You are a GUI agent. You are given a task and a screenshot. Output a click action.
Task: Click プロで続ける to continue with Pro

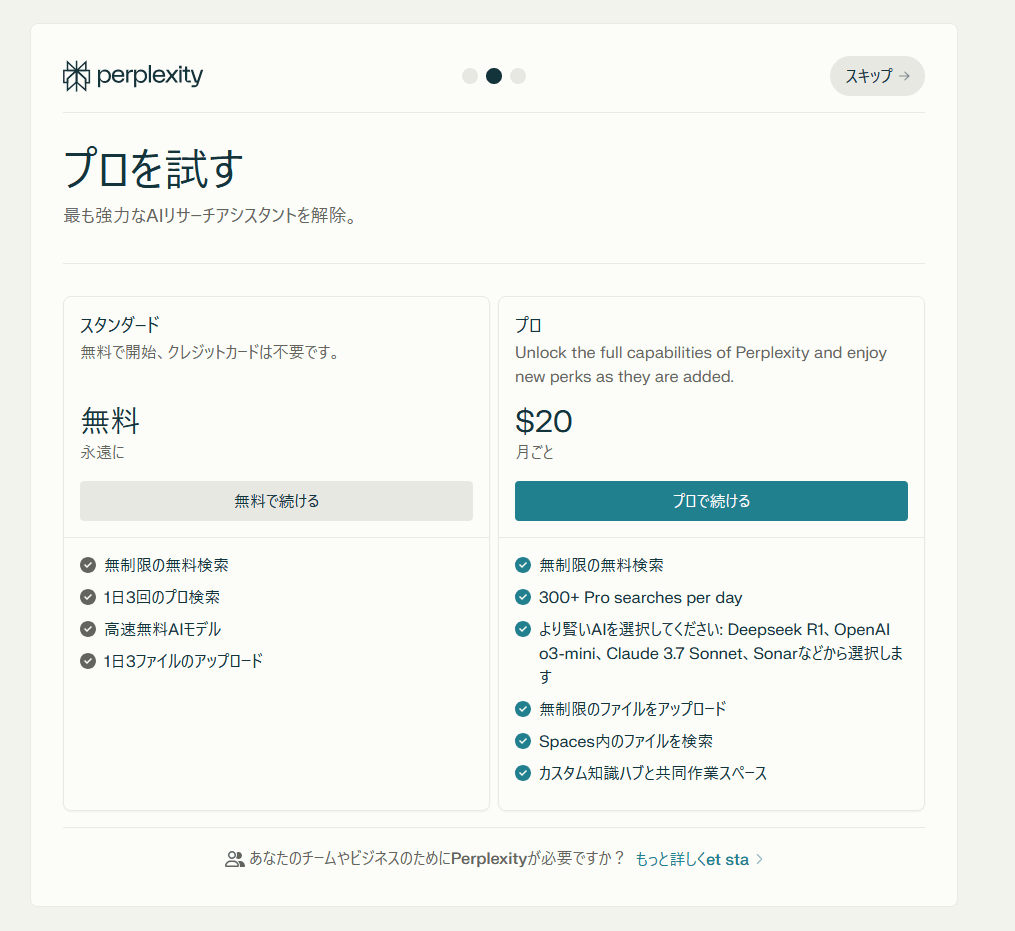pyautogui.click(x=711, y=501)
